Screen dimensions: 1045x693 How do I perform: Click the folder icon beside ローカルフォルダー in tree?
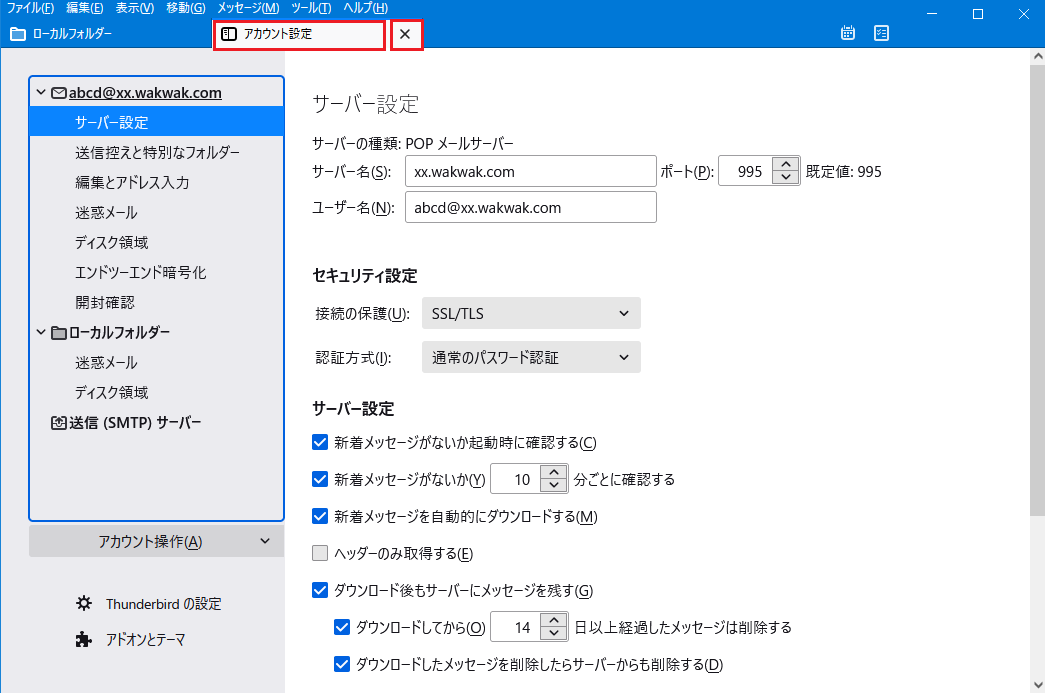pyautogui.click(x=59, y=333)
